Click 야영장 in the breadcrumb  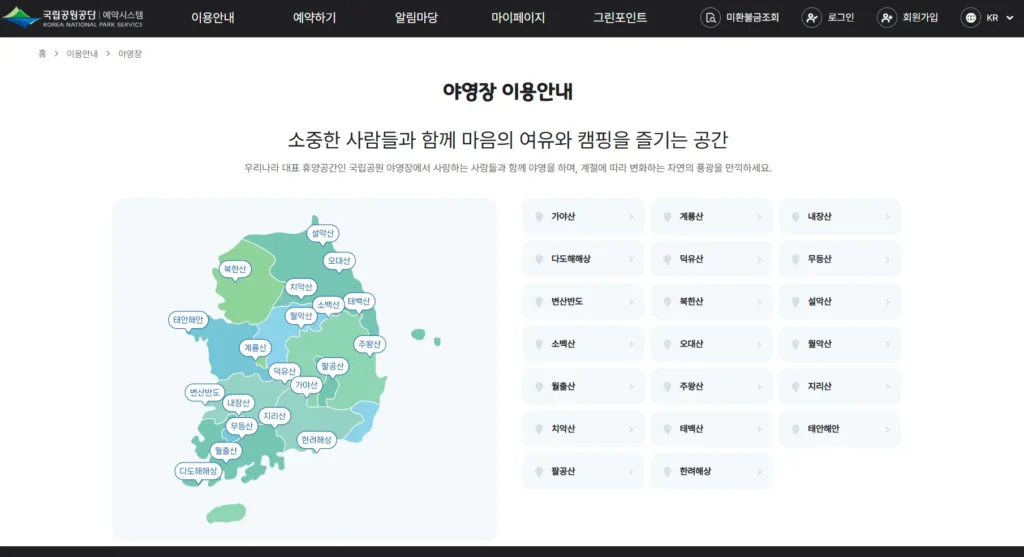pos(129,54)
